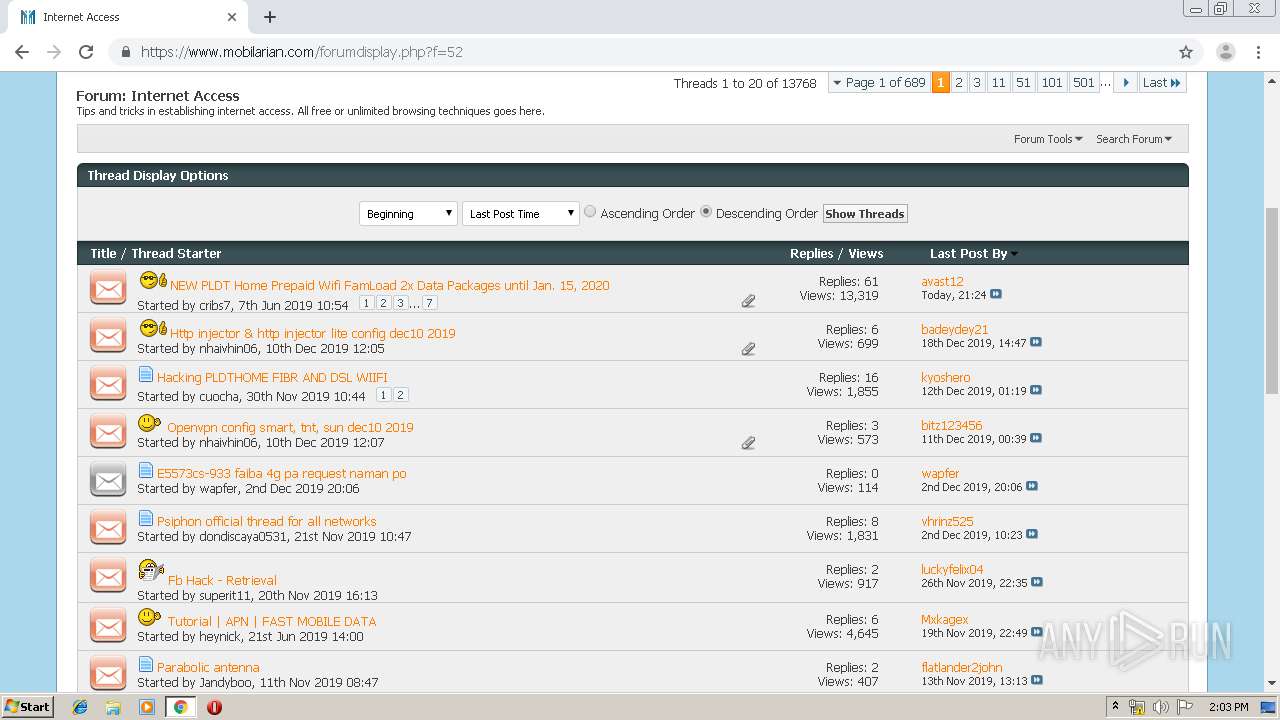The image size is (1280, 720).
Task: Click envelope icon of Hacking PLDTHOME thread
Action: pos(108,384)
